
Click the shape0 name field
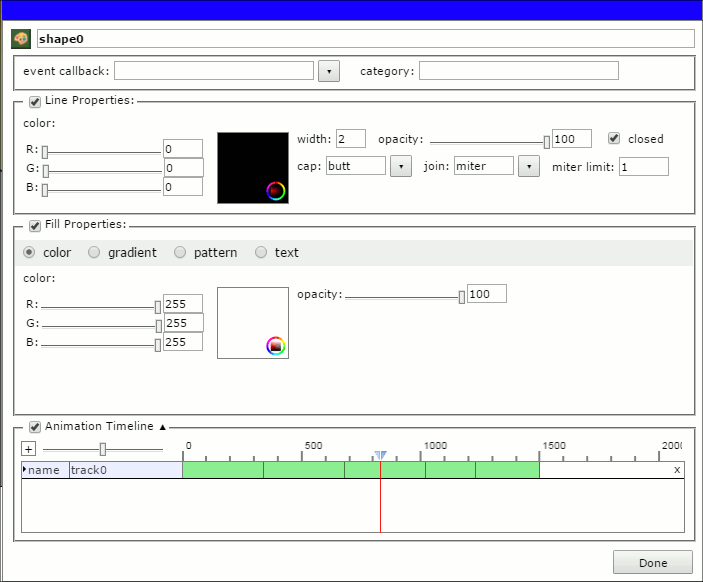pyautogui.click(x=366, y=39)
